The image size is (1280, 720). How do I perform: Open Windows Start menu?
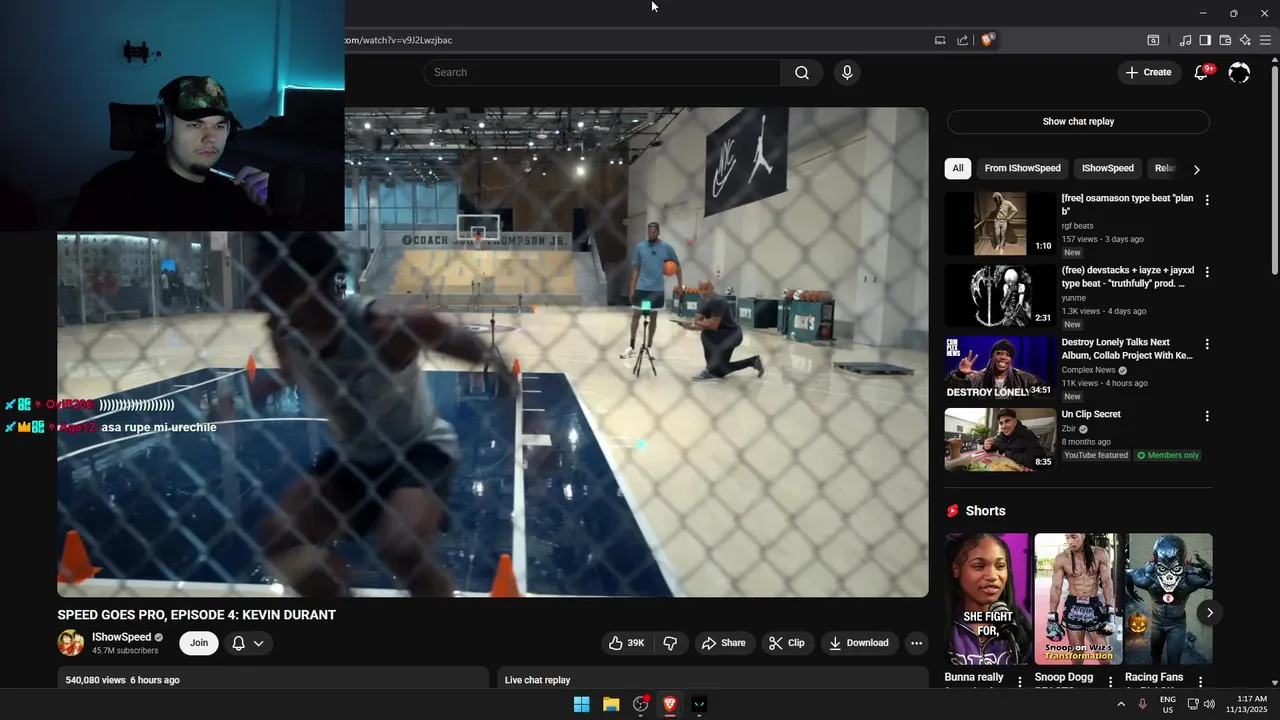click(581, 704)
